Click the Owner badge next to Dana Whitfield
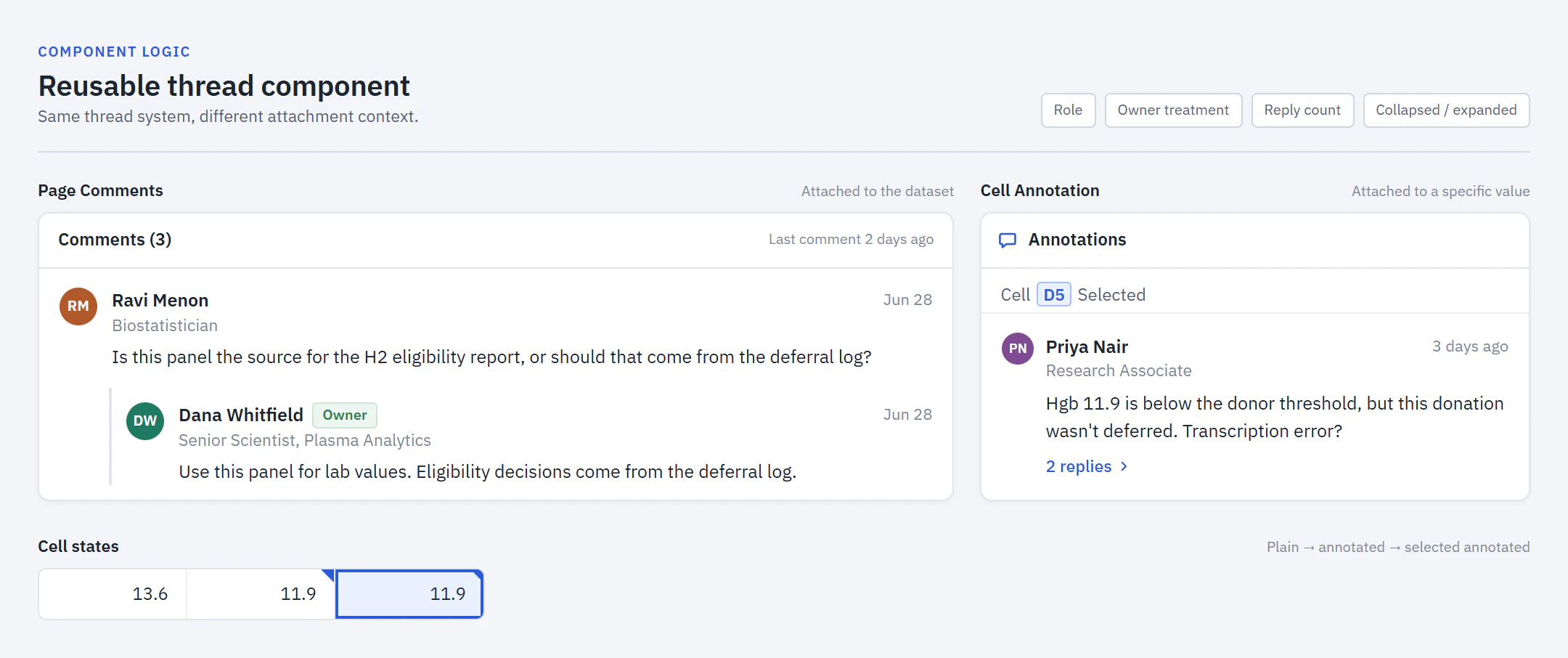This screenshot has width=1568, height=658. click(345, 415)
